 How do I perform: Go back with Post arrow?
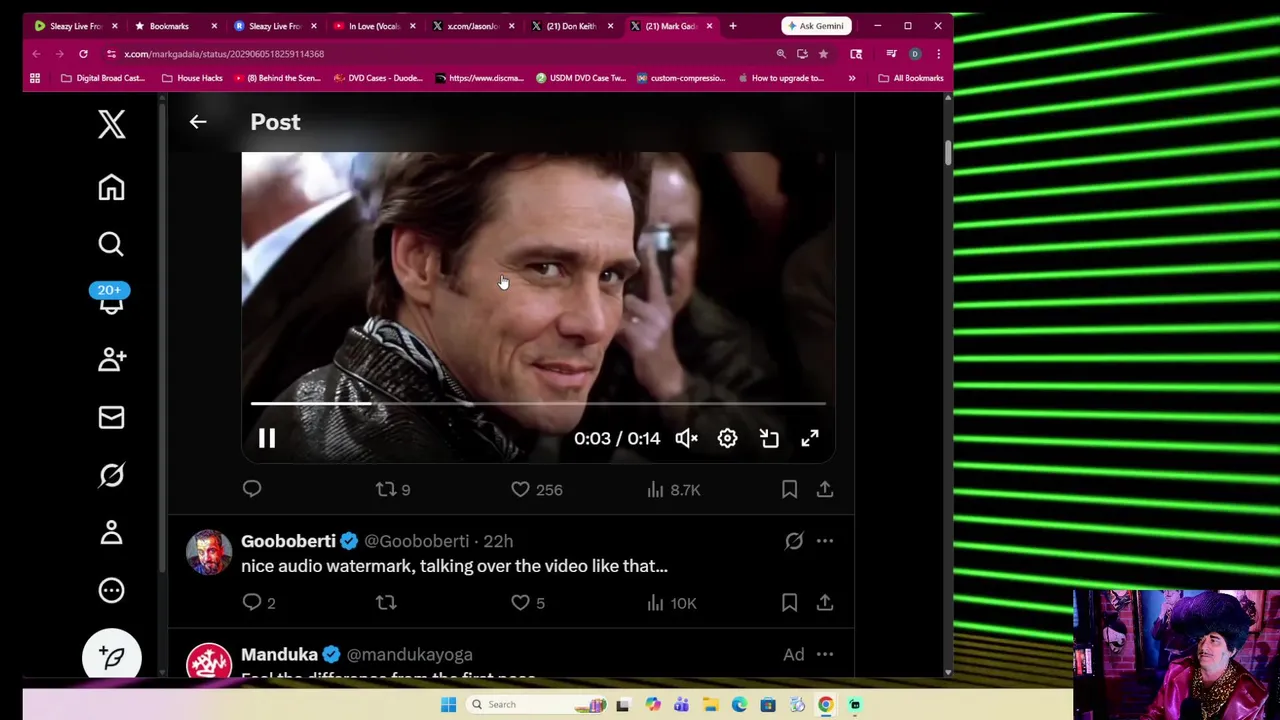tap(198, 122)
